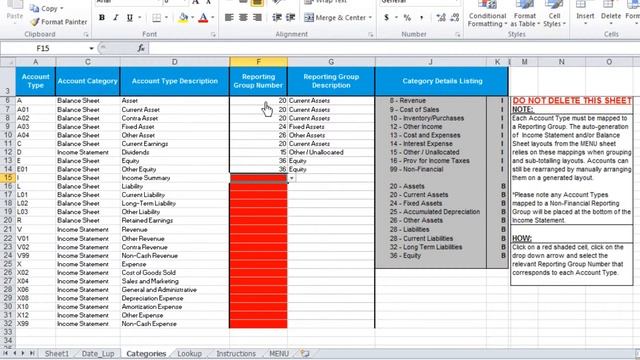Viewport: 640px width, 360px height.
Task: Open the Clipboard dialog launcher
Action: 86,35
